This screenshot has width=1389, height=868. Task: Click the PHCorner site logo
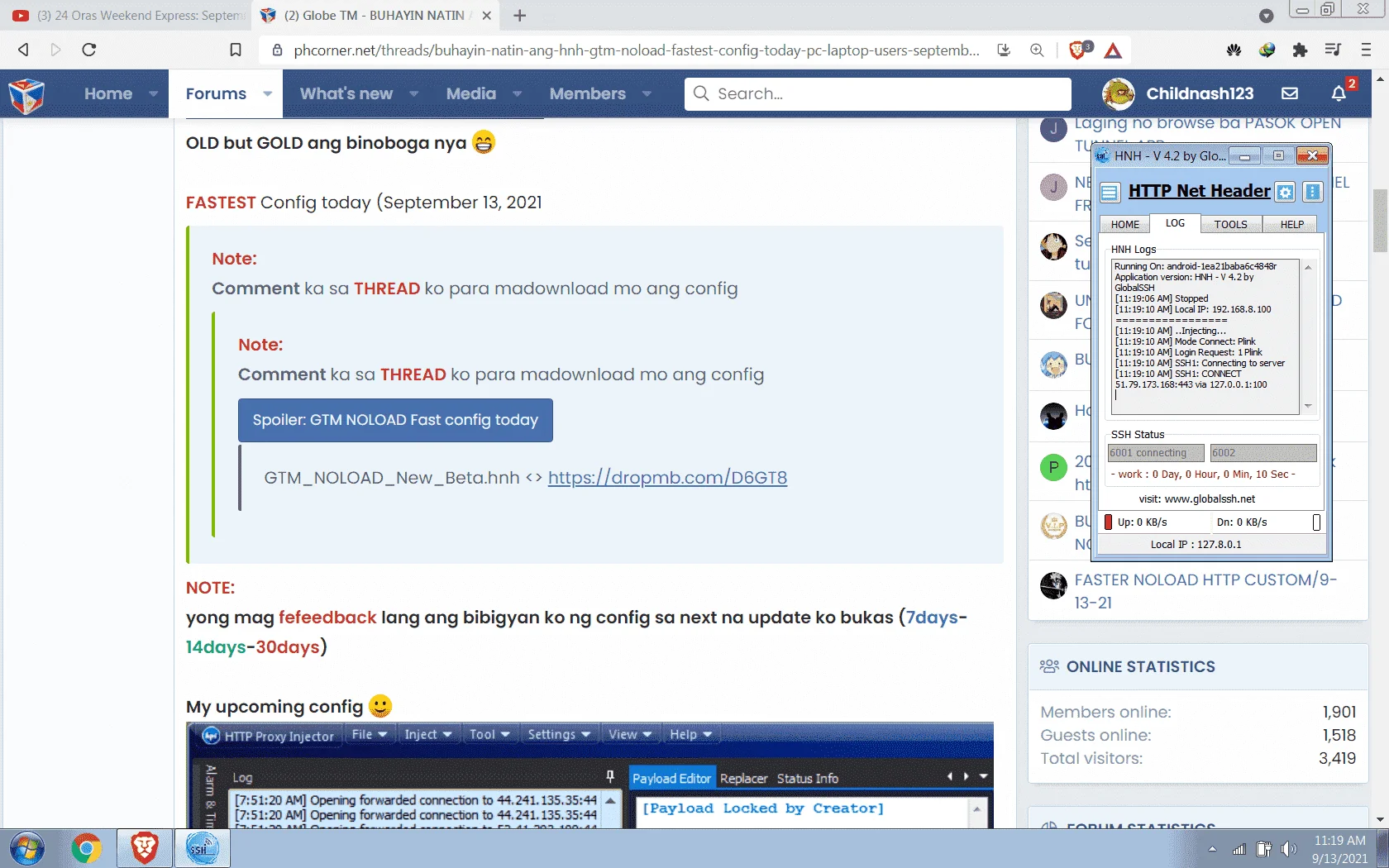(26, 94)
